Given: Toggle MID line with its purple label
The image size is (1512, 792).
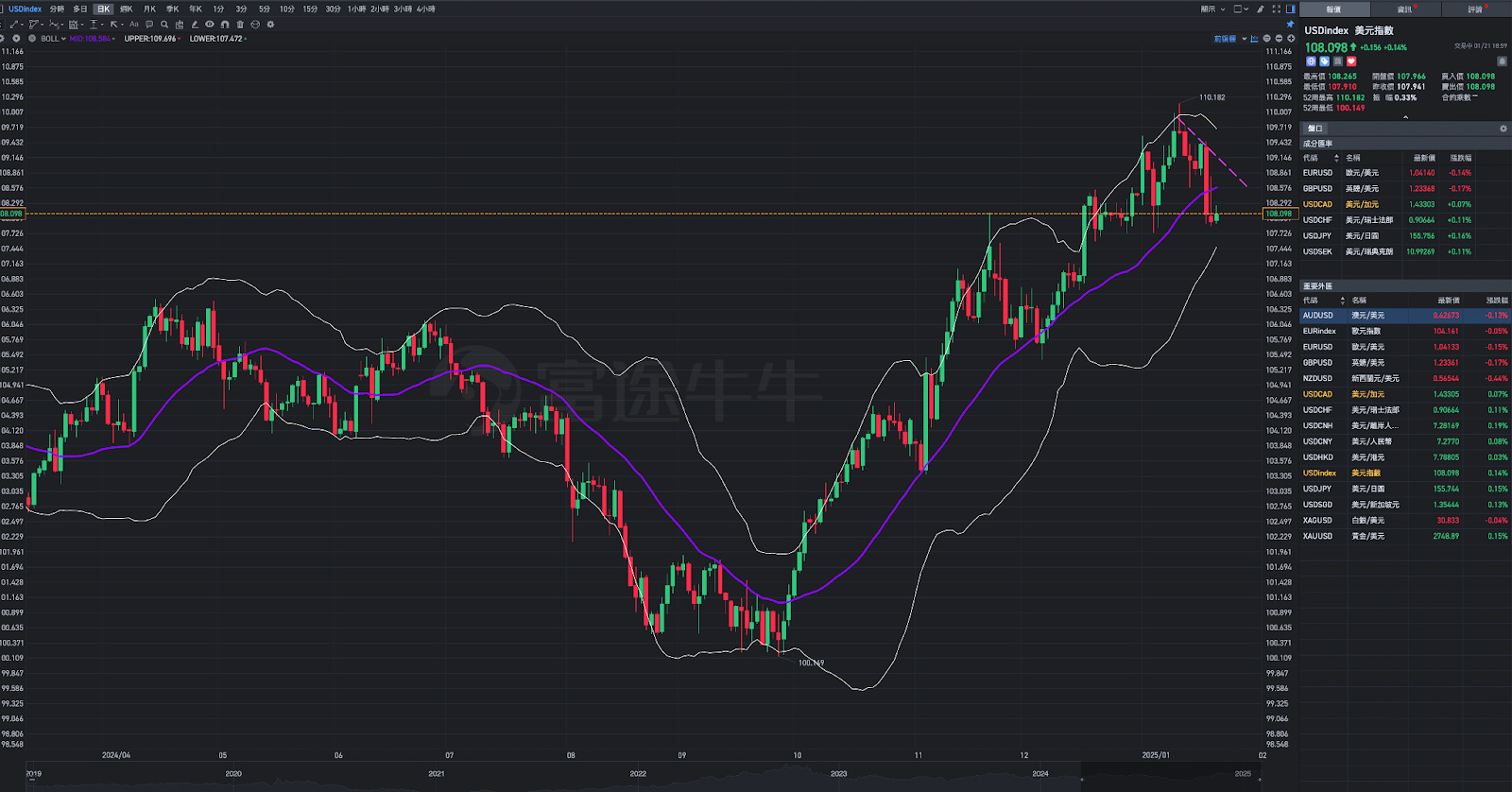Looking at the screenshot, I should click(x=90, y=39).
